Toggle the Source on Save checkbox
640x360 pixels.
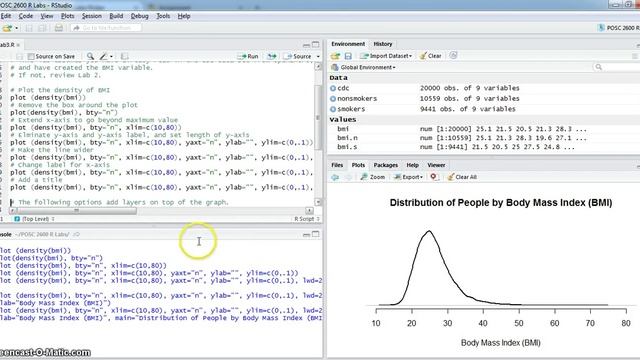pyautogui.click(x=31, y=56)
